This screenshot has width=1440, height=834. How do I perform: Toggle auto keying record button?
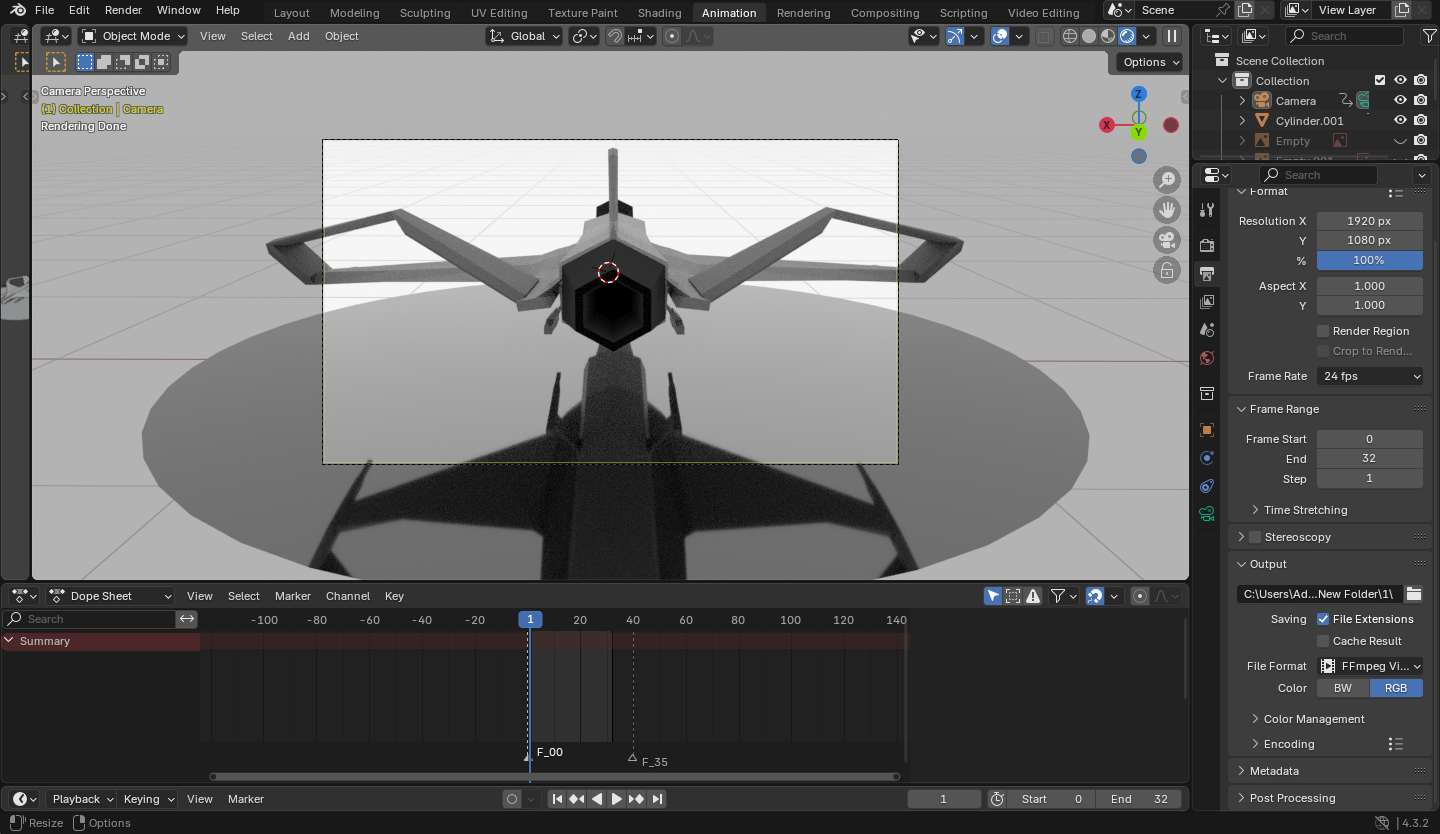(512, 799)
